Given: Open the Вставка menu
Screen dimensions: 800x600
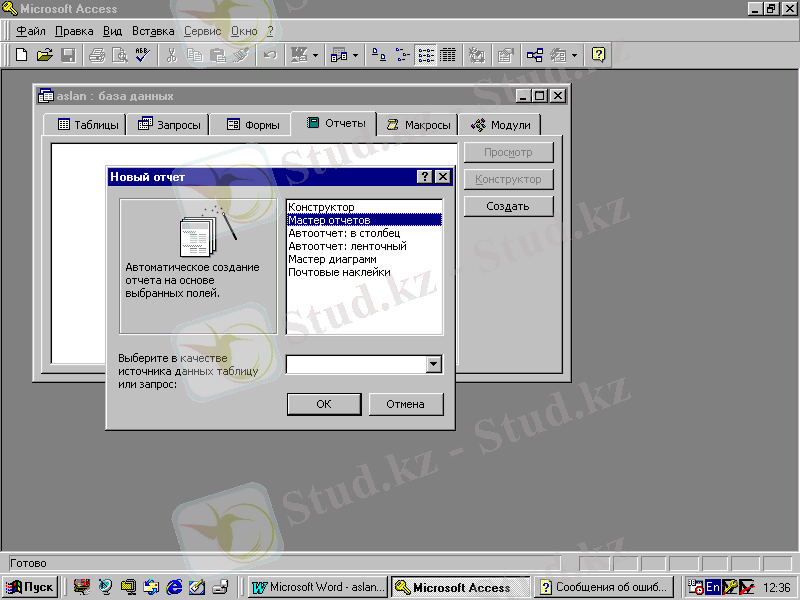Looking at the screenshot, I should (153, 31).
